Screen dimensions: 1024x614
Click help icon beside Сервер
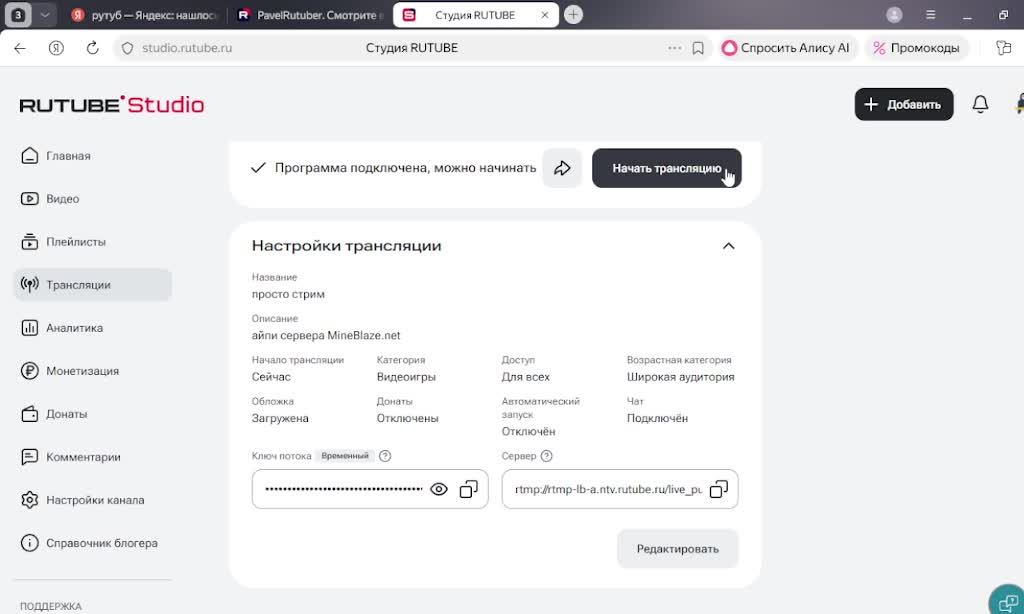click(546, 456)
